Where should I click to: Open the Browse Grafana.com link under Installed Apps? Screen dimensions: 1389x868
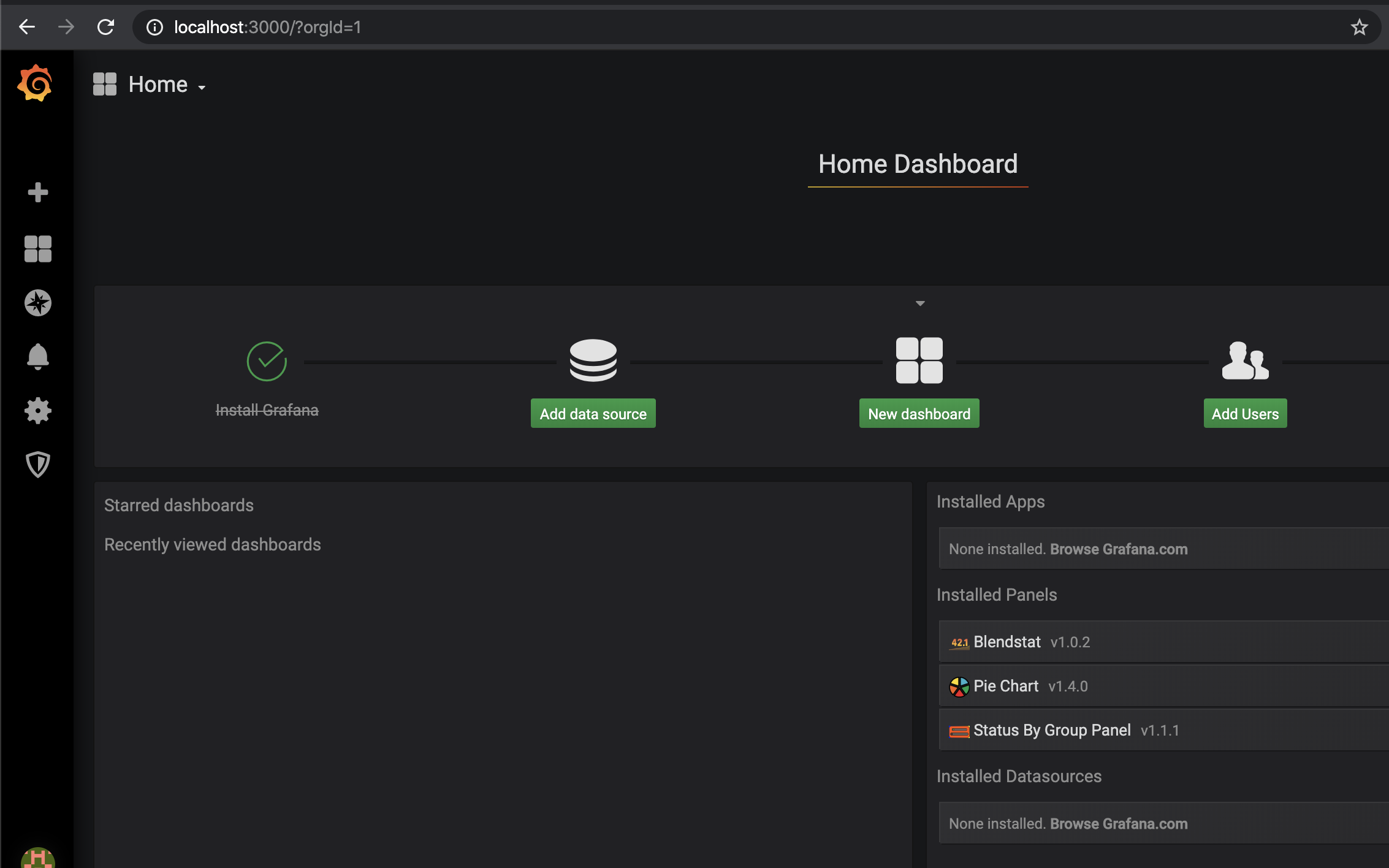click(x=1119, y=549)
